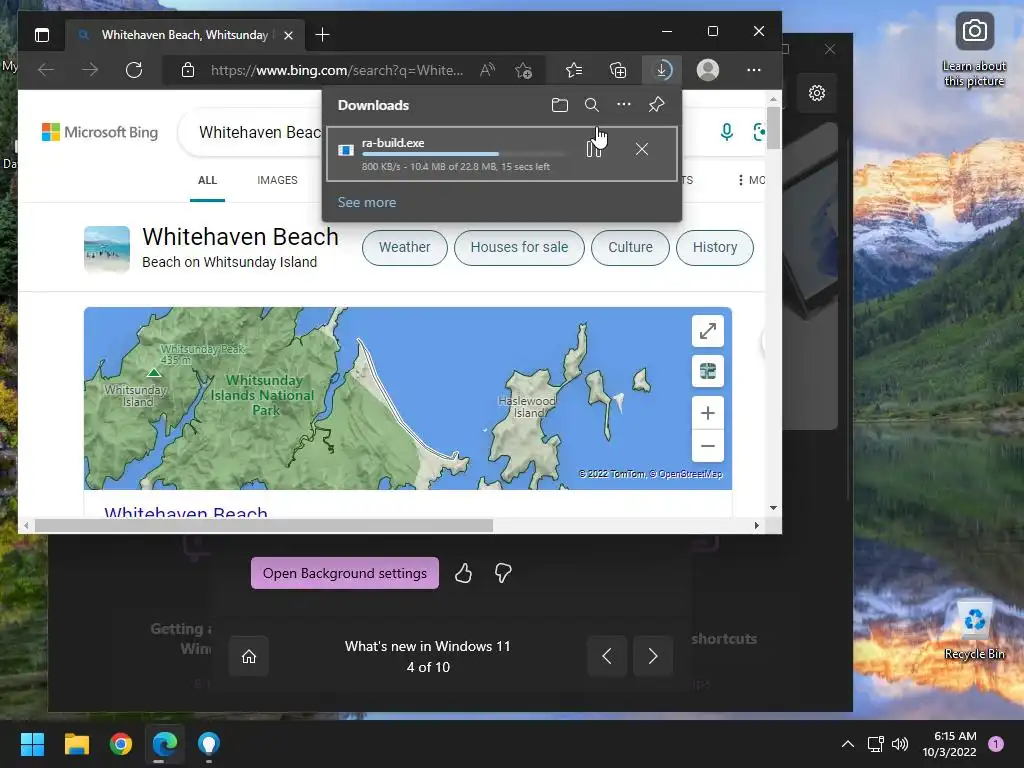Viewport: 1024px width, 768px height.
Task: View site information lock icon
Action: [187, 70]
